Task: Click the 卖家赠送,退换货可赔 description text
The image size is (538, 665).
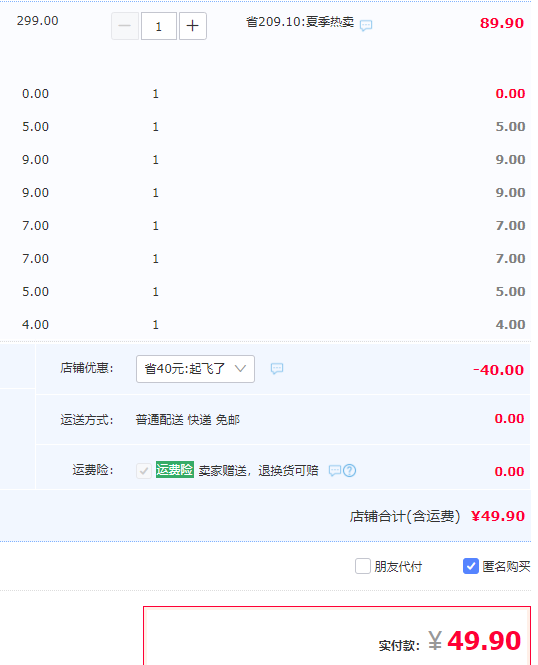Action: click(x=259, y=471)
